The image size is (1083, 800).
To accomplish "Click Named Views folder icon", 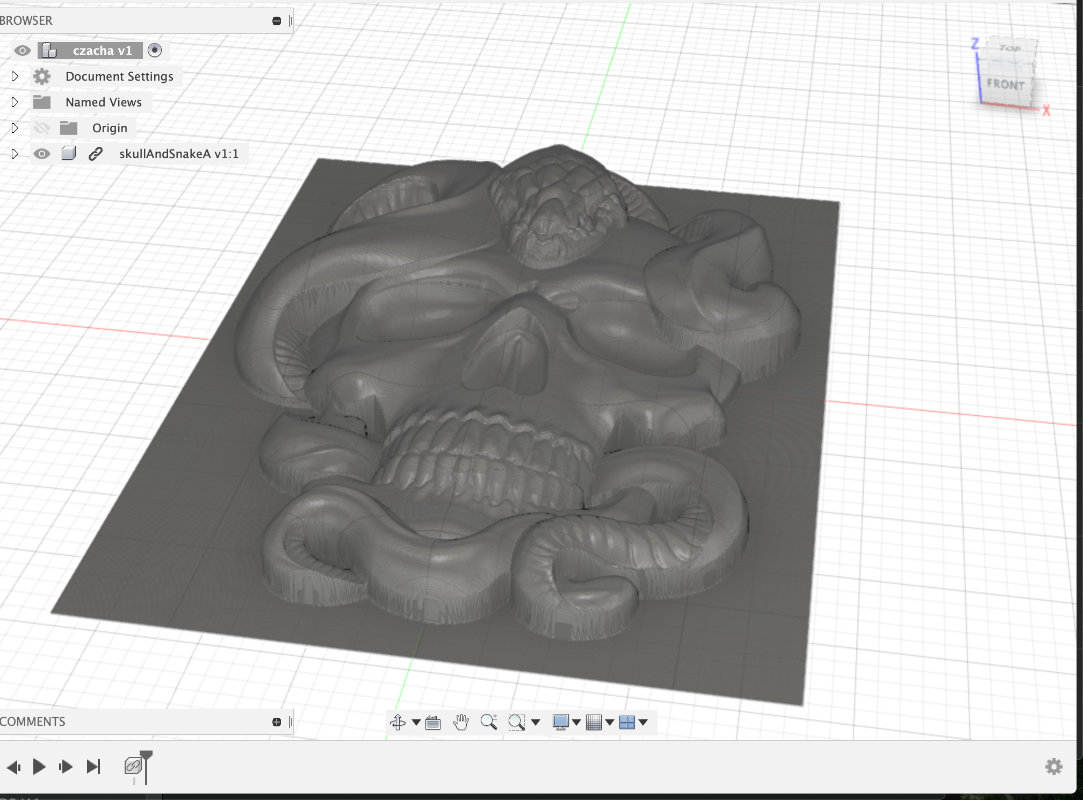I will point(41,102).
